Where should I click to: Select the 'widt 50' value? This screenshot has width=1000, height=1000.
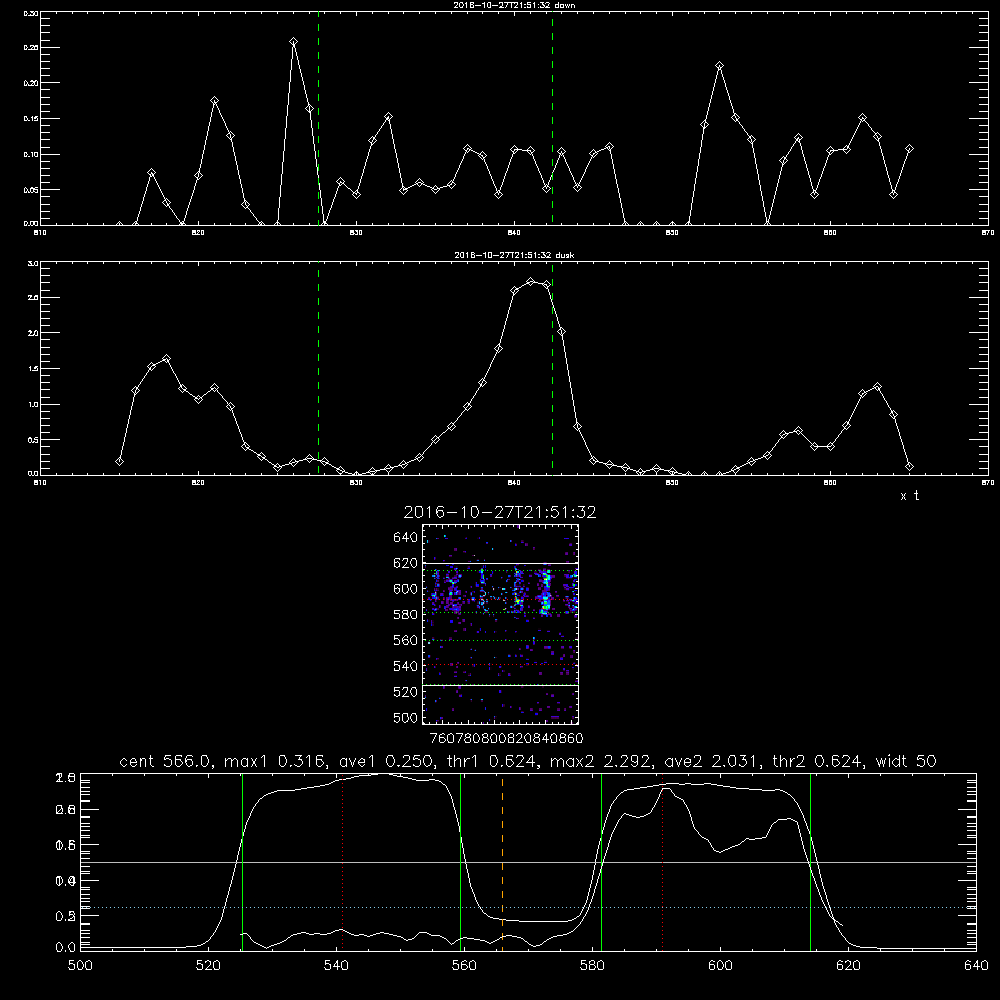(906, 761)
